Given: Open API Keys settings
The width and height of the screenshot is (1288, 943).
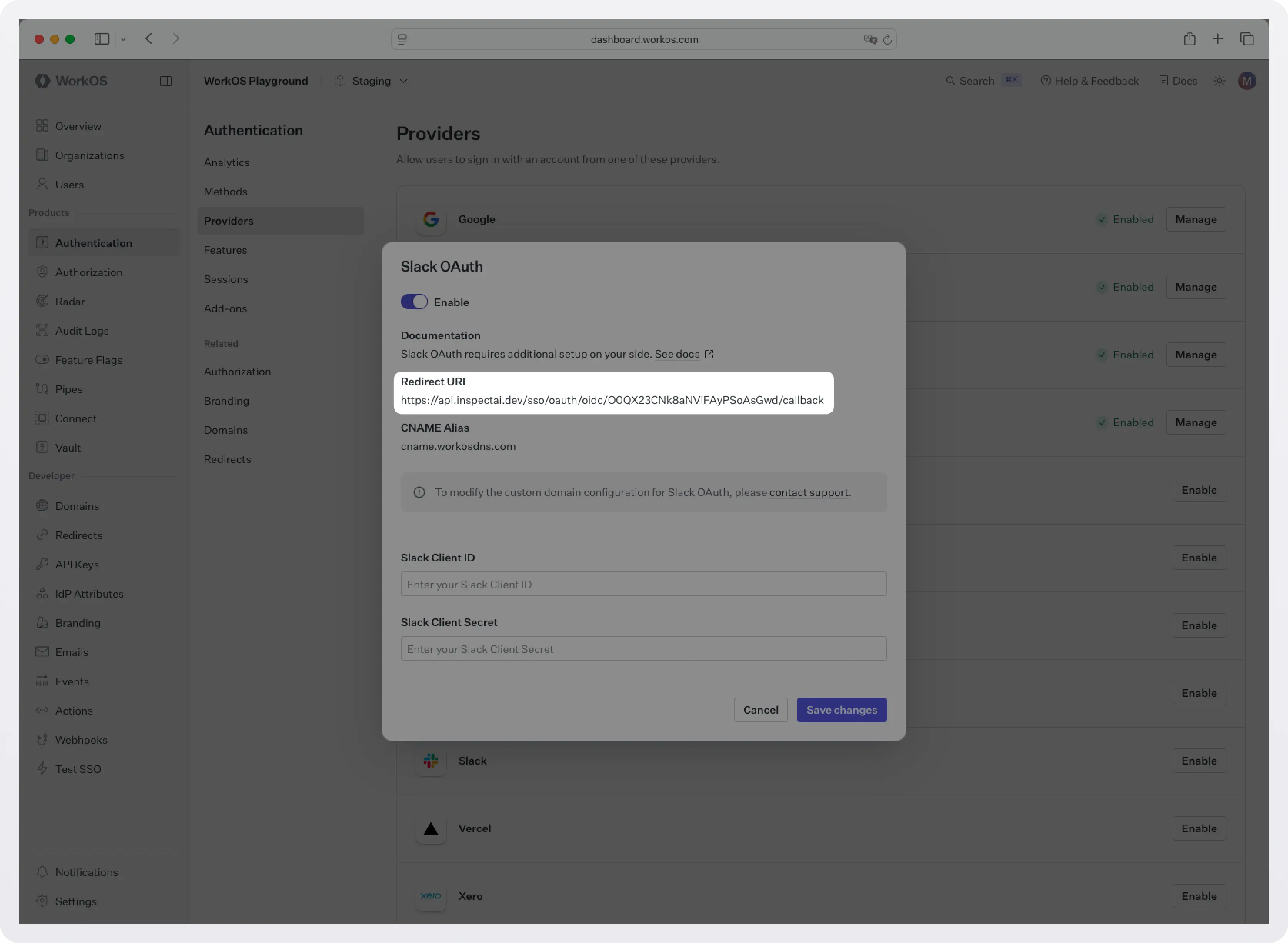Looking at the screenshot, I should [77, 564].
